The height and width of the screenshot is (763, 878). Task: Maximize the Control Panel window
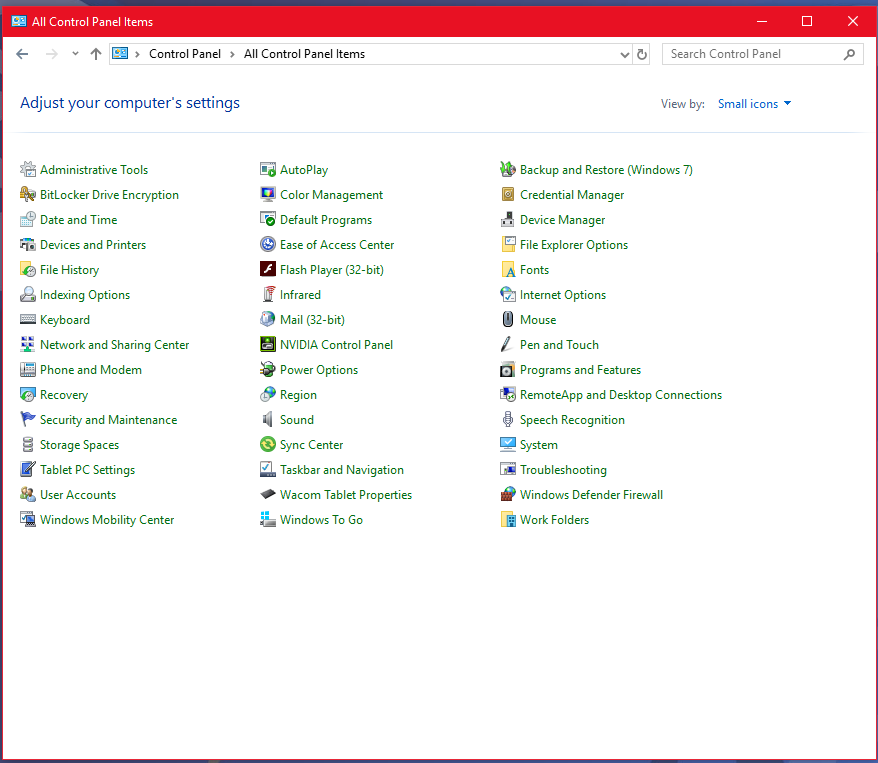[807, 21]
